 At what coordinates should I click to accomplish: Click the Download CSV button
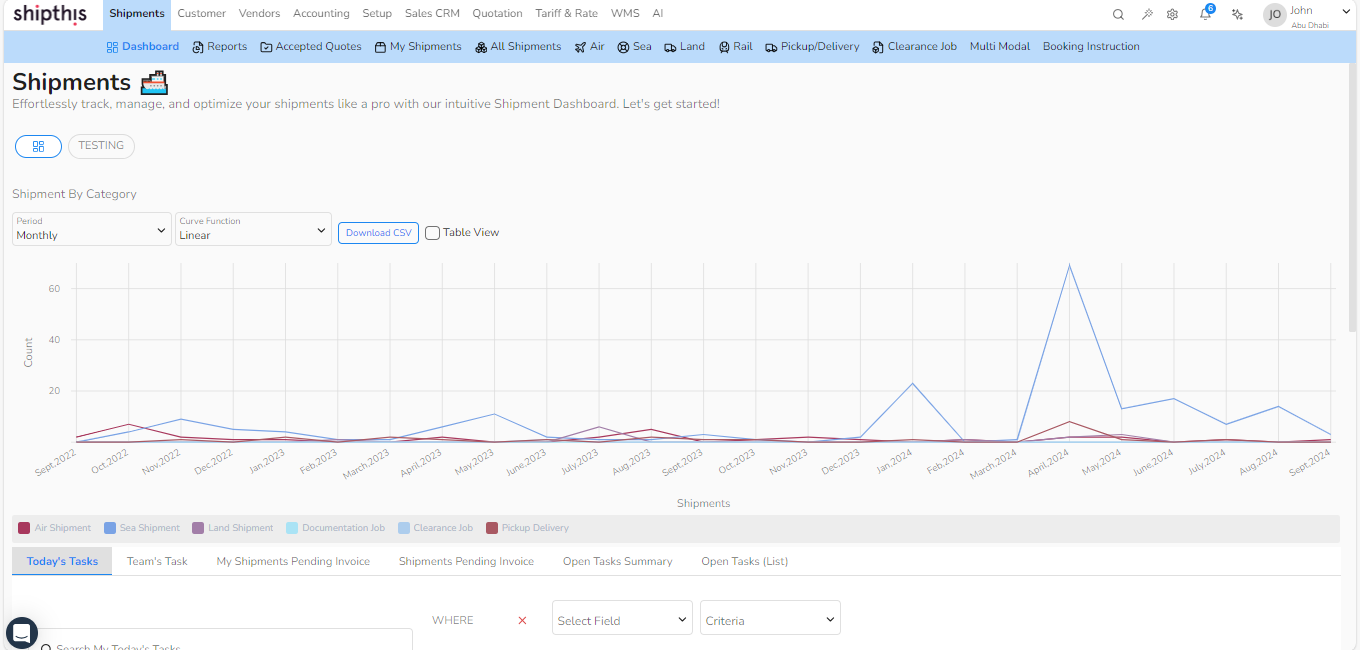coord(378,232)
